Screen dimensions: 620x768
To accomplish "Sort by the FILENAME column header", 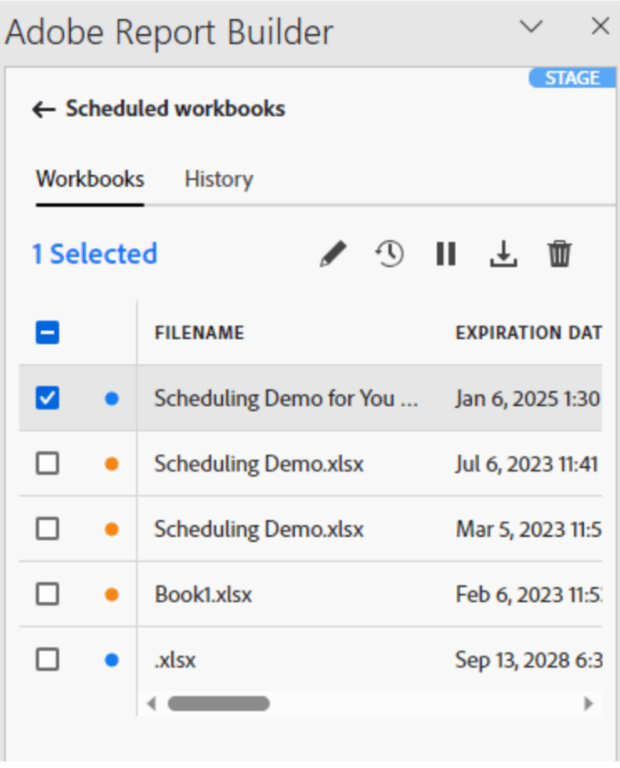I will [x=199, y=333].
